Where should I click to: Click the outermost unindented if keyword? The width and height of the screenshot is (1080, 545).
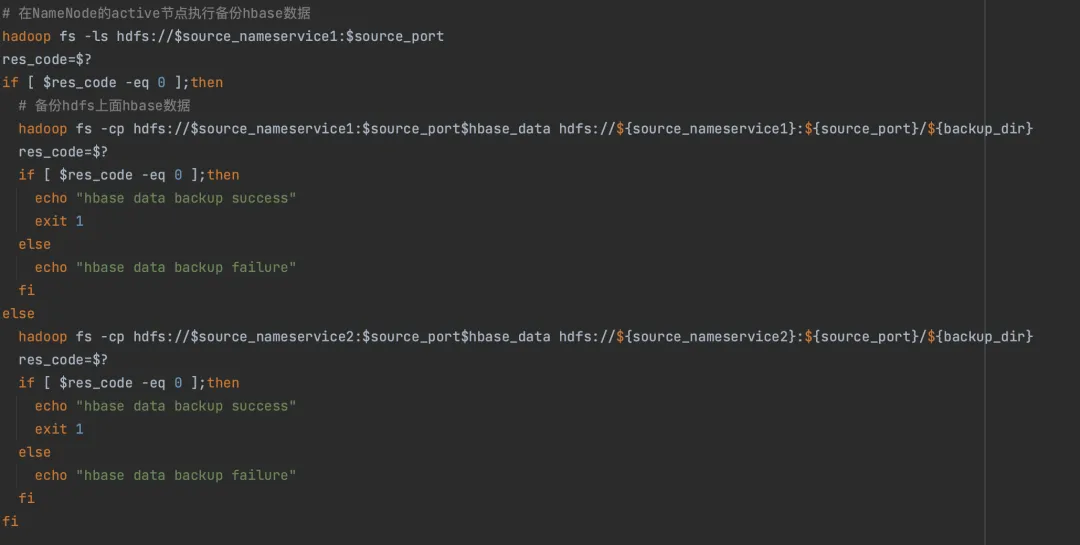tap(10, 82)
